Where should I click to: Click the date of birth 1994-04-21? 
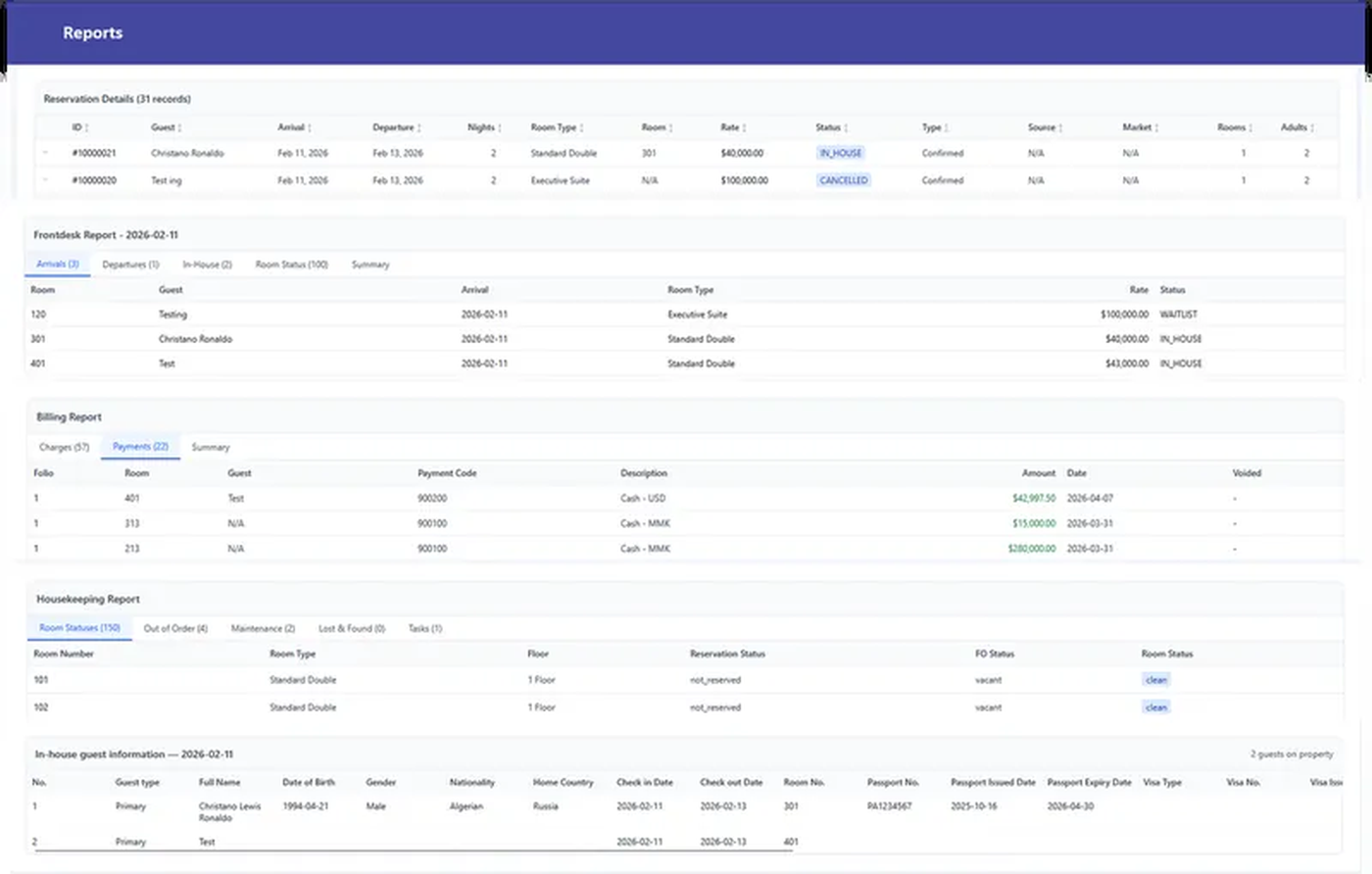coord(306,806)
